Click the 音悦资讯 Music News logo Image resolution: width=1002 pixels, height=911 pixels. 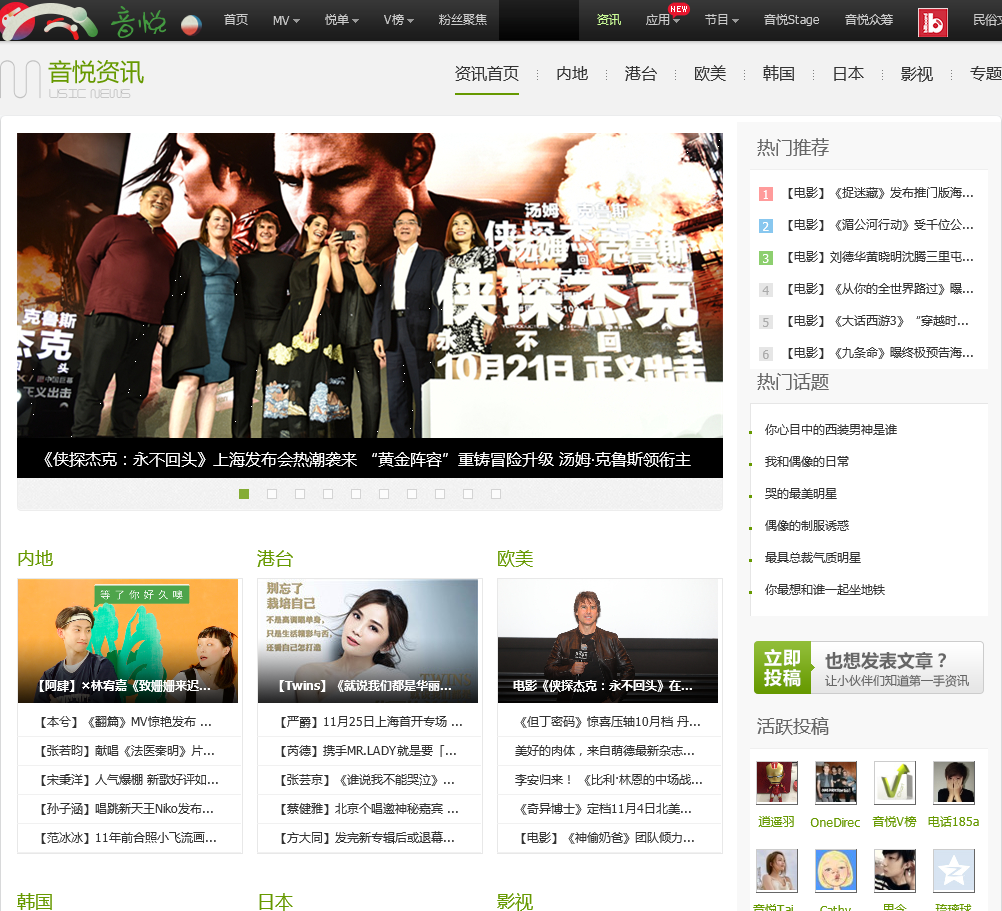pyautogui.click(x=72, y=79)
